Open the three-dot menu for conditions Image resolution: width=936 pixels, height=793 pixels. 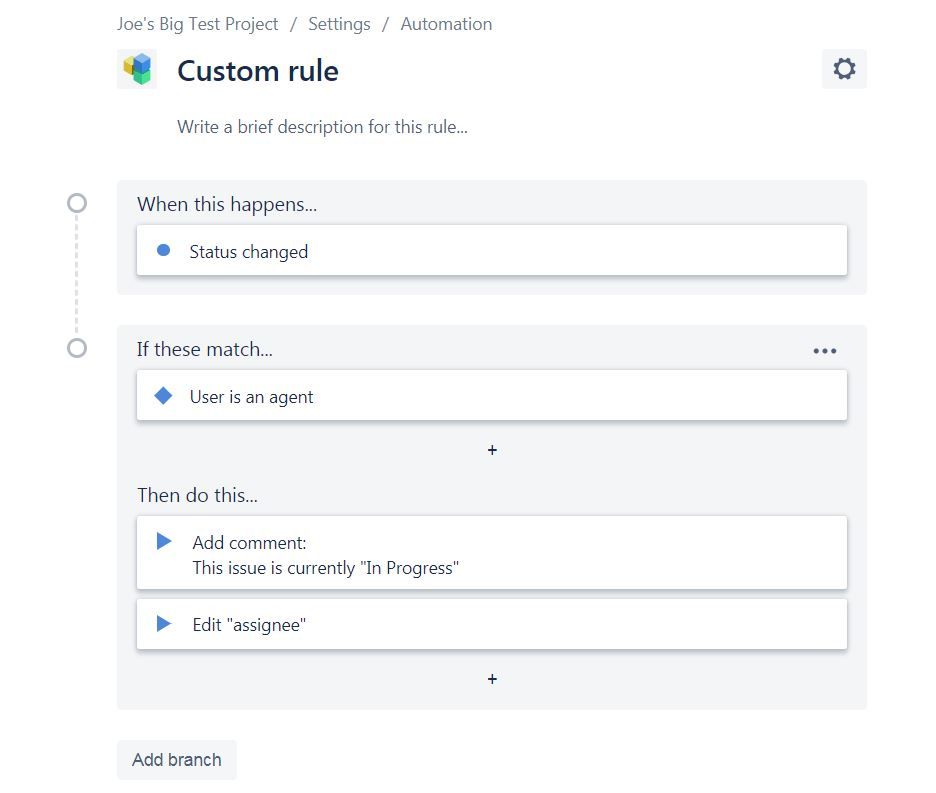(x=824, y=351)
